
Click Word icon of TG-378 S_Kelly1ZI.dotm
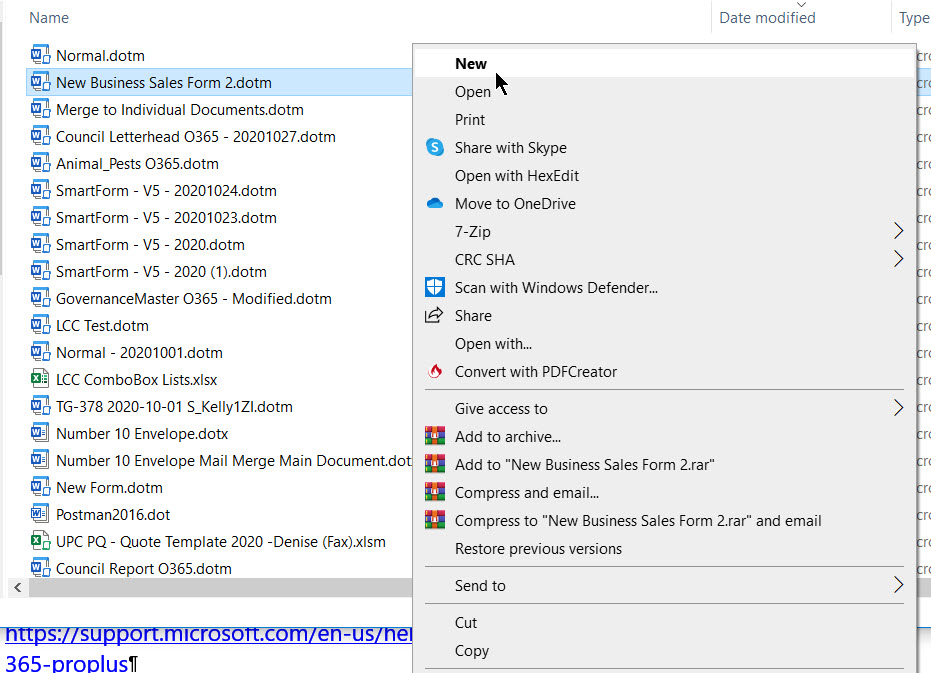pyautogui.click(x=40, y=406)
